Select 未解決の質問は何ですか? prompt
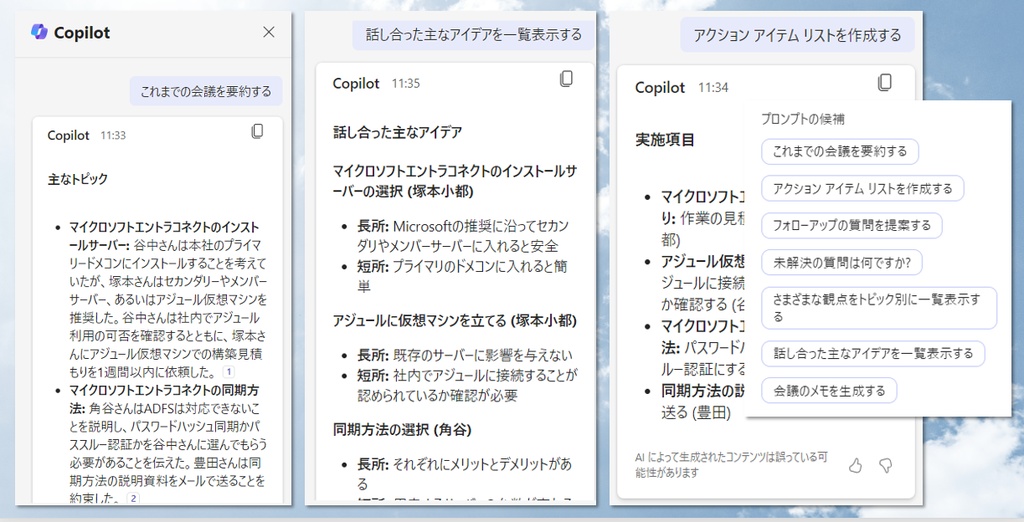Viewport: 1024px width, 522px height. (842, 263)
